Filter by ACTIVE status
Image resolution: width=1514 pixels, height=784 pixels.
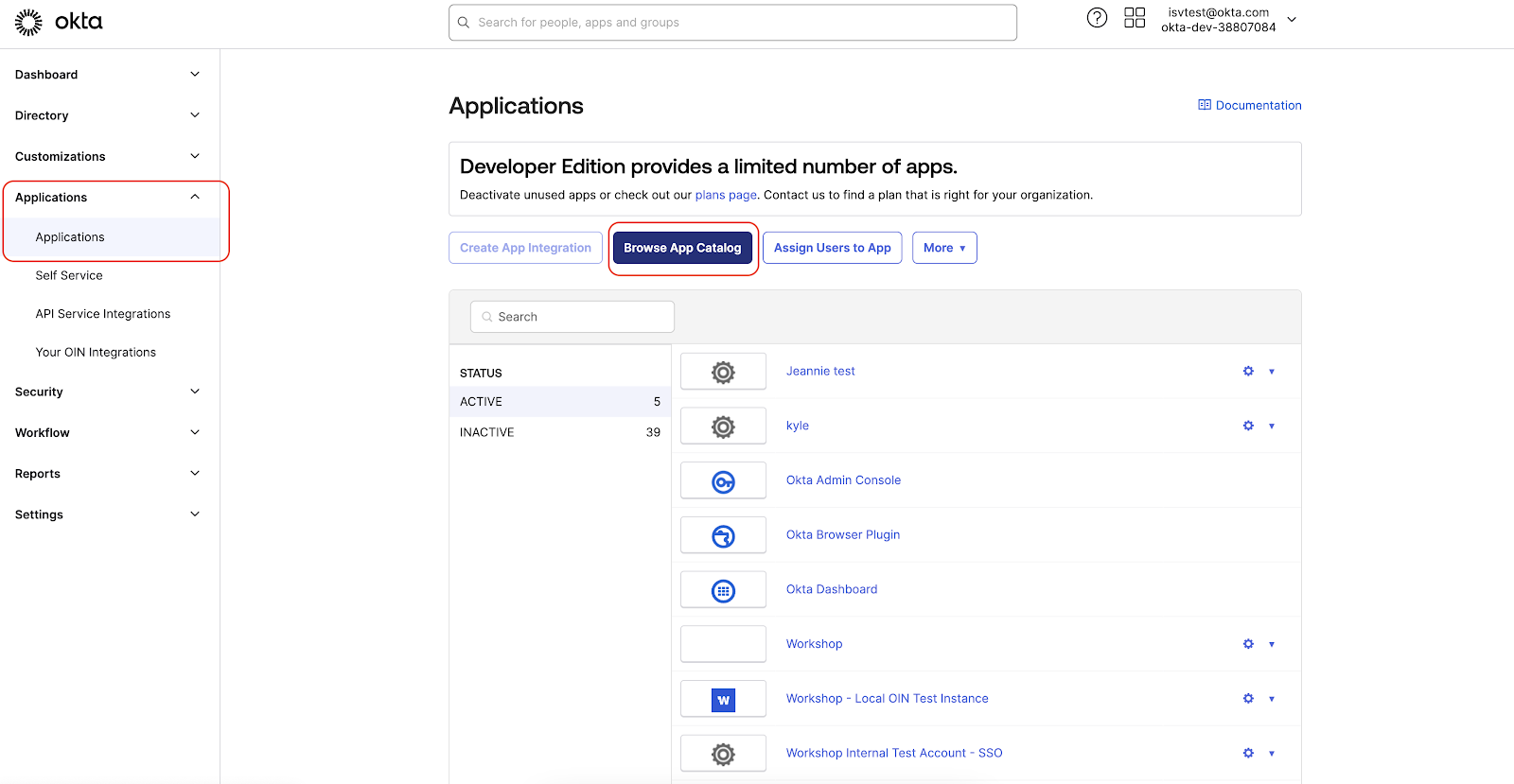click(x=560, y=402)
